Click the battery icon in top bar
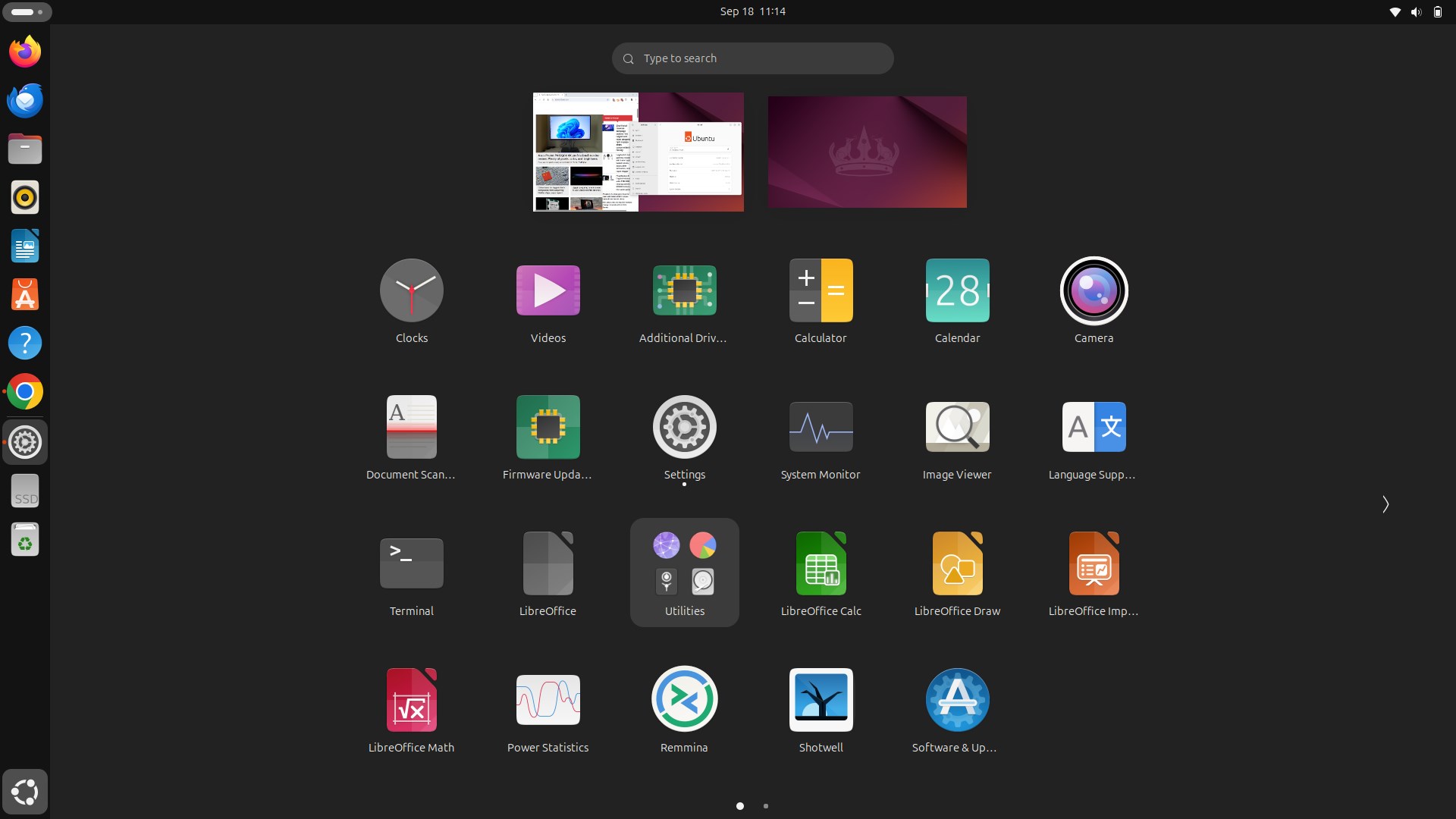The image size is (1456, 819). pos(1437,12)
